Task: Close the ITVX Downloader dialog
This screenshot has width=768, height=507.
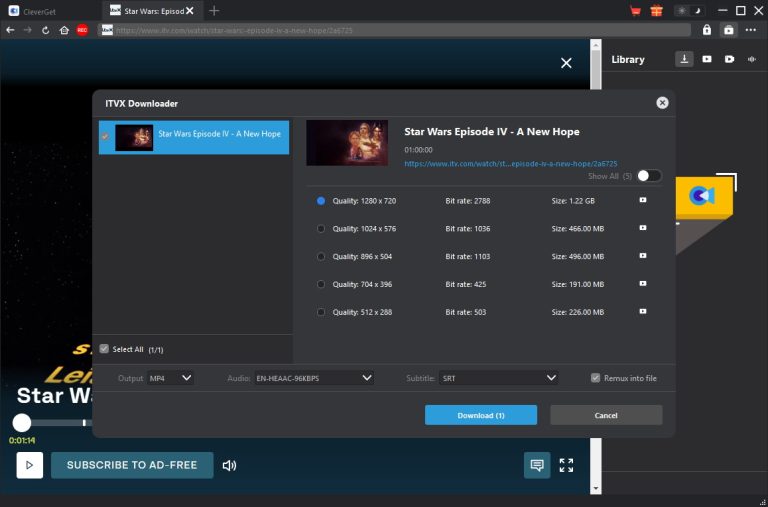Action: tap(662, 103)
